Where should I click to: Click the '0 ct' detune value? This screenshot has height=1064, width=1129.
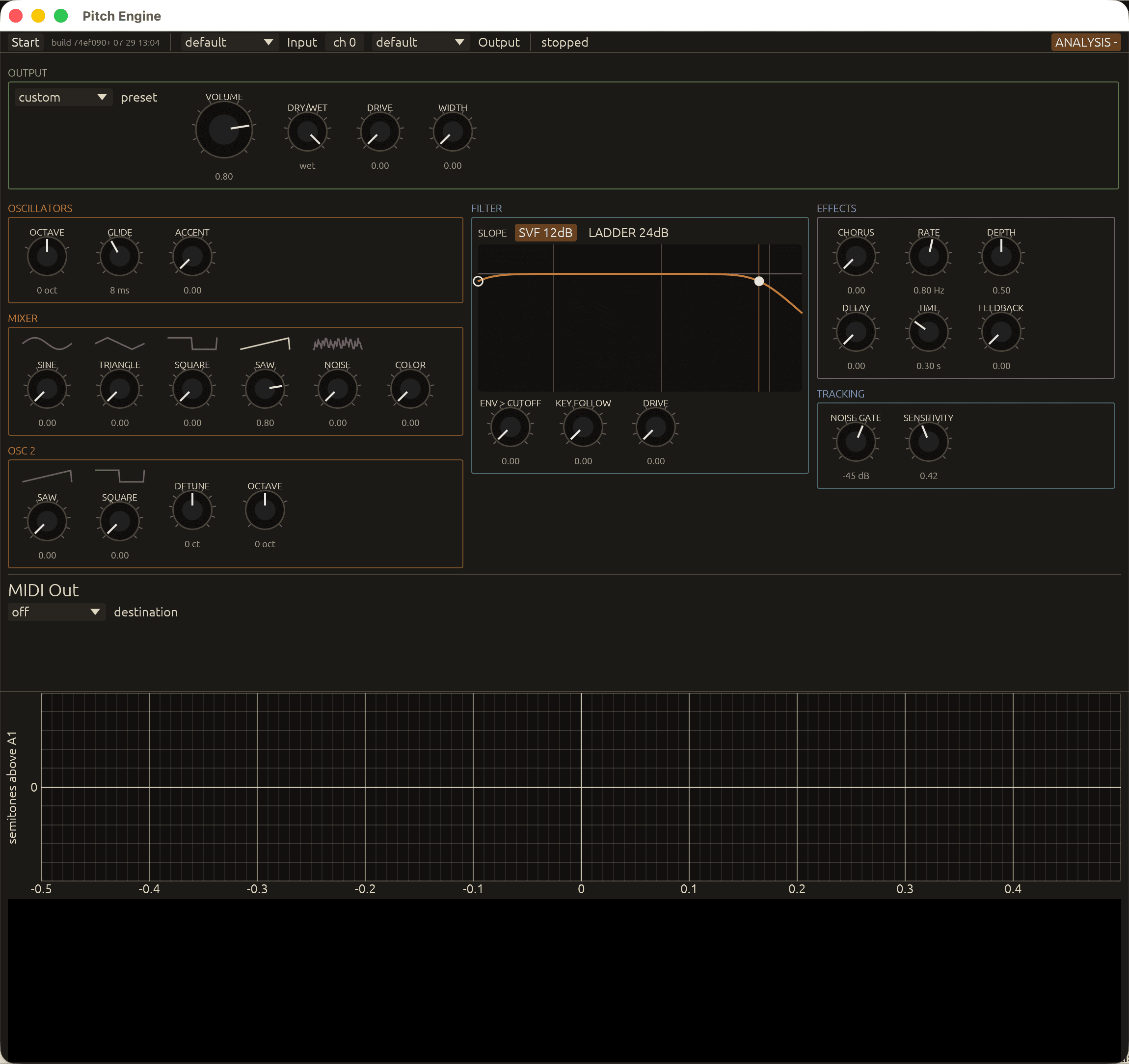[x=192, y=544]
